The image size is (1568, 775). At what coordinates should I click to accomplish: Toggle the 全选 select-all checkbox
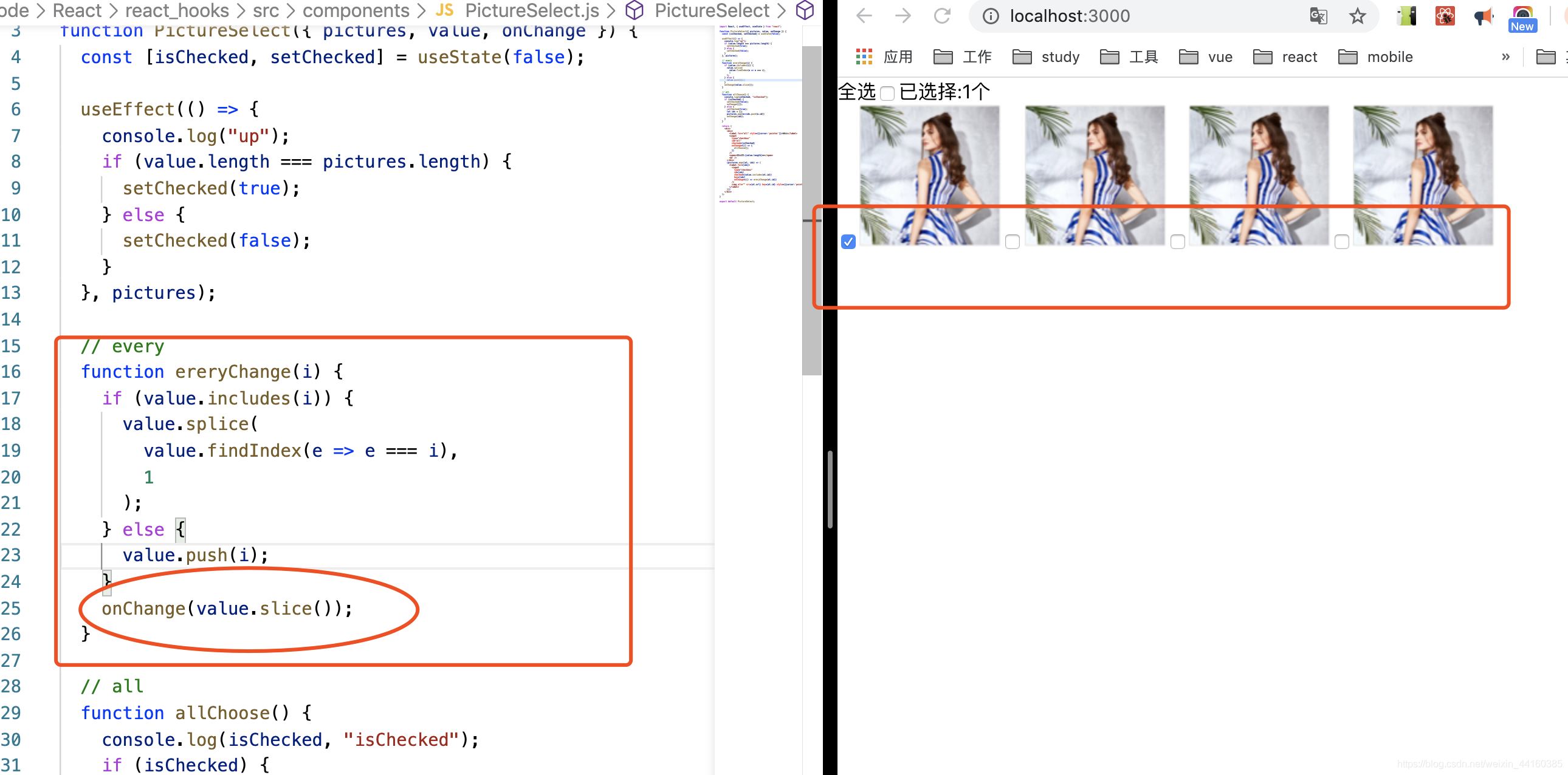tap(887, 93)
